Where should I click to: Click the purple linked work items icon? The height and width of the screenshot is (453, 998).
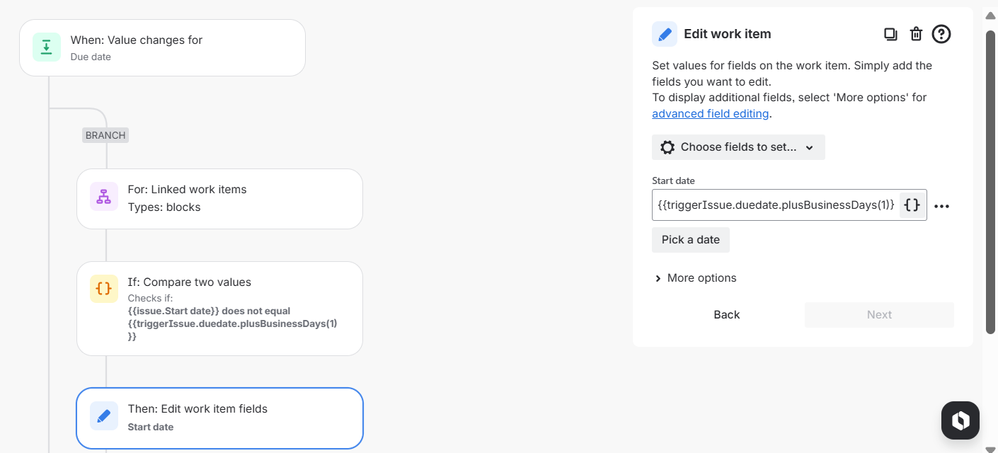pyautogui.click(x=104, y=197)
